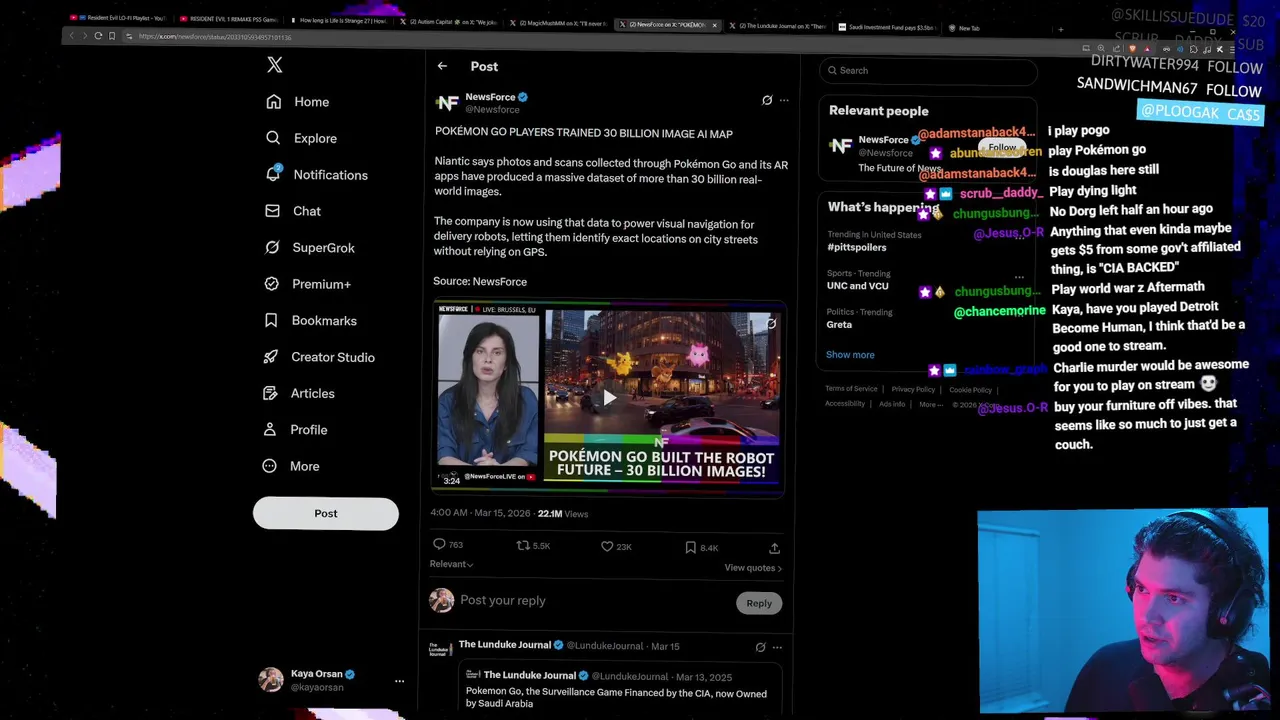Switch to MagicMushMM on X tab
This screenshot has width=1280, height=720.
556,23
